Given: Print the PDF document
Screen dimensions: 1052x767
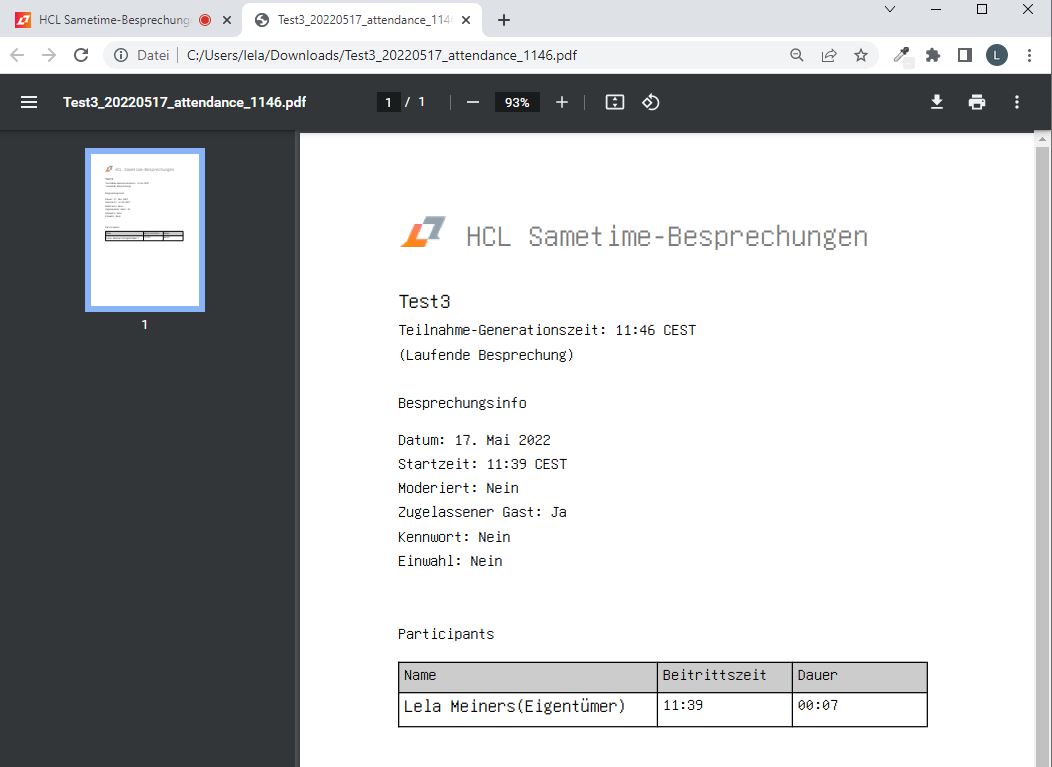Looking at the screenshot, I should pyautogui.click(x=977, y=102).
